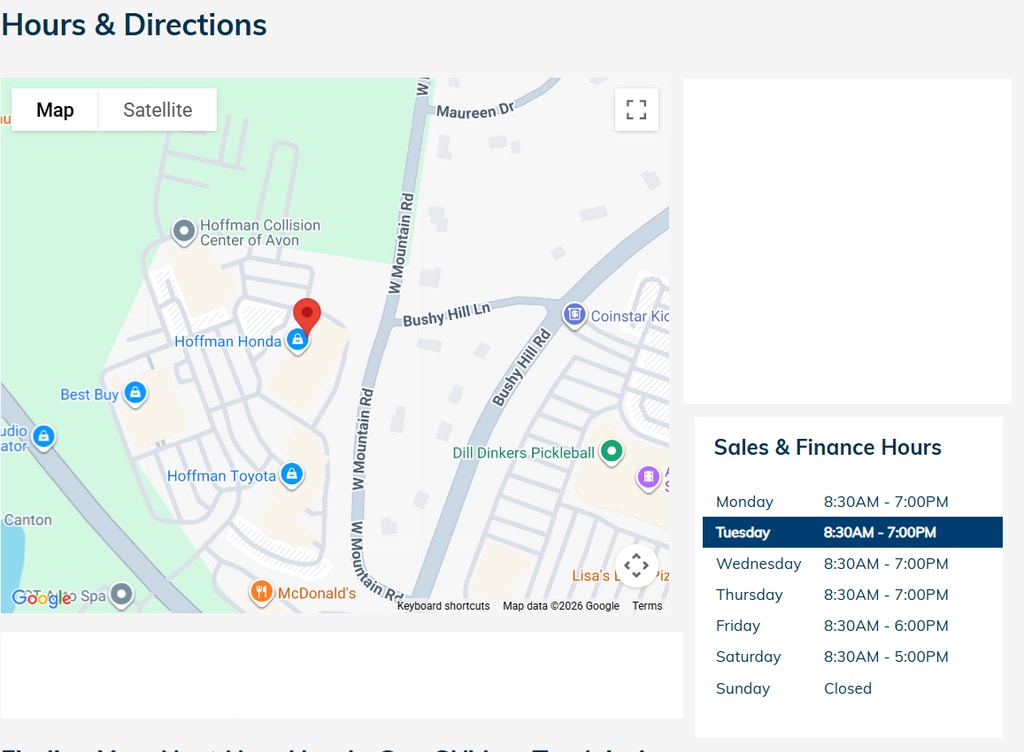Click the Sales & Finance Hours heading
This screenshot has width=1024, height=752.
(827, 447)
